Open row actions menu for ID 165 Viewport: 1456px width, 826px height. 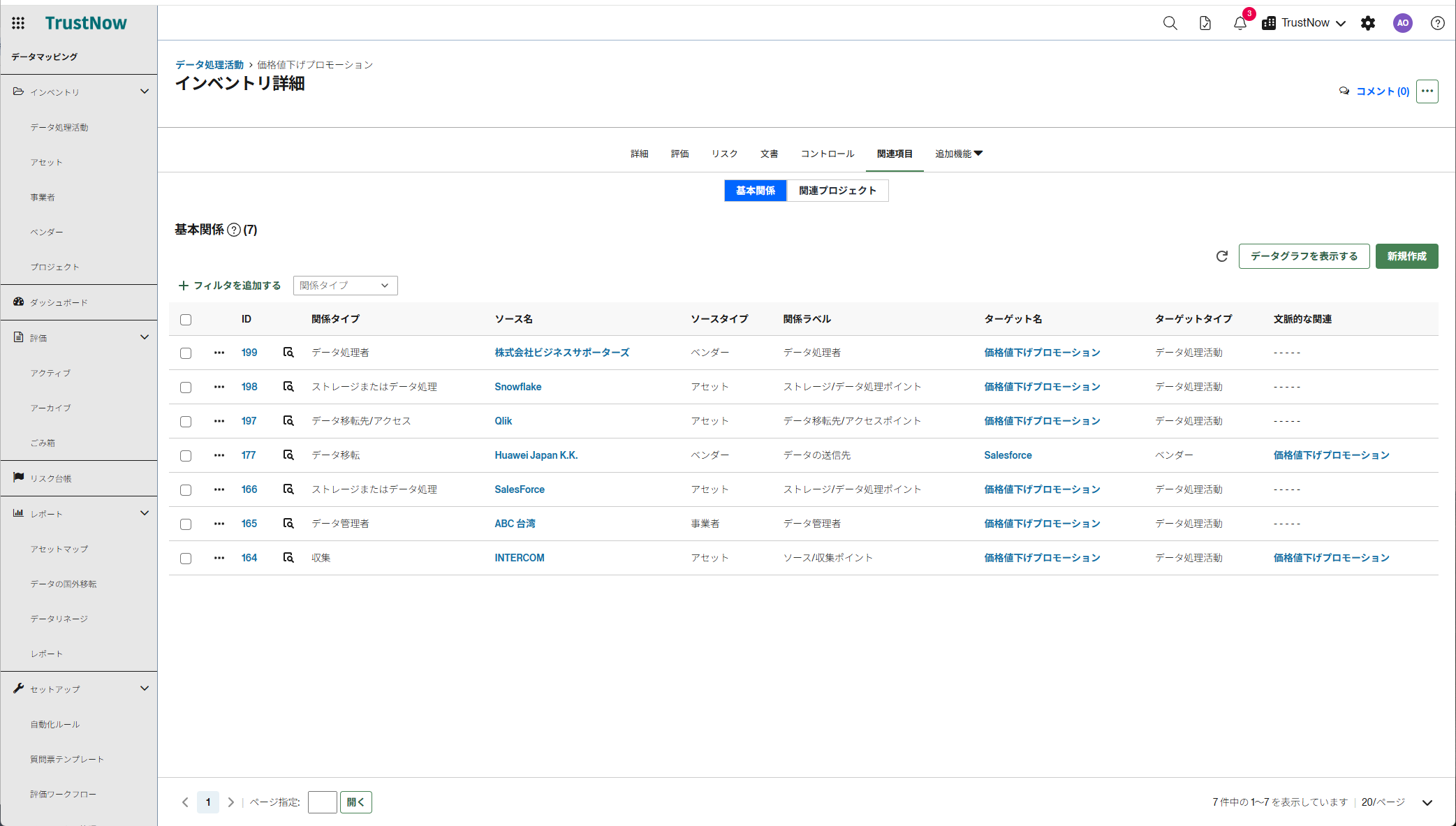(x=219, y=524)
